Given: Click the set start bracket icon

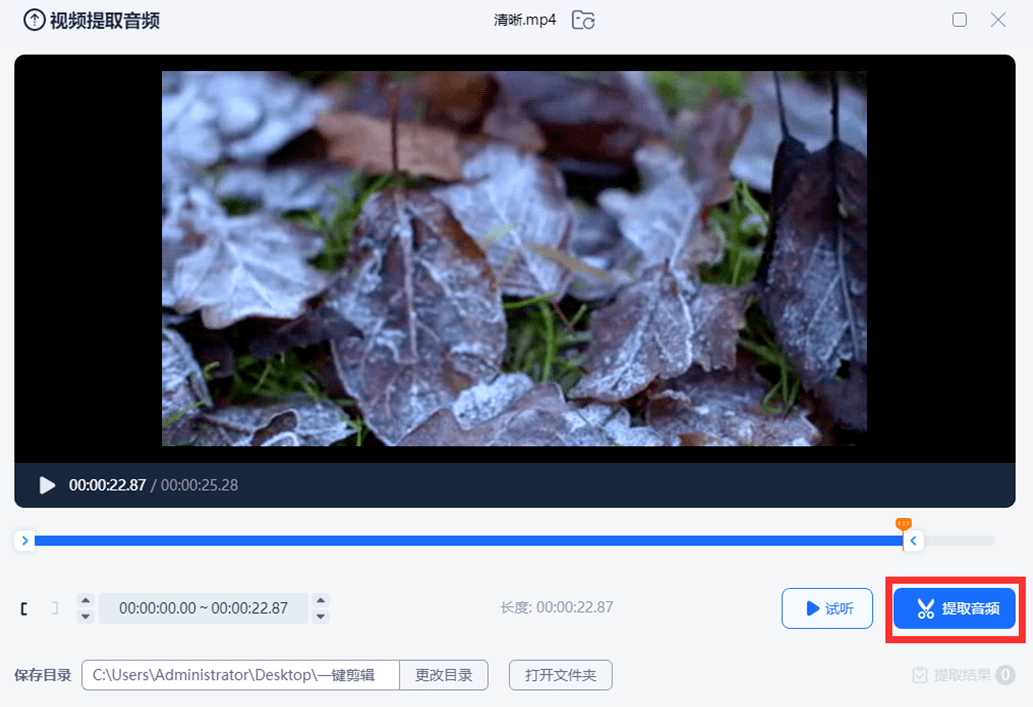Looking at the screenshot, I should pos(24,608).
